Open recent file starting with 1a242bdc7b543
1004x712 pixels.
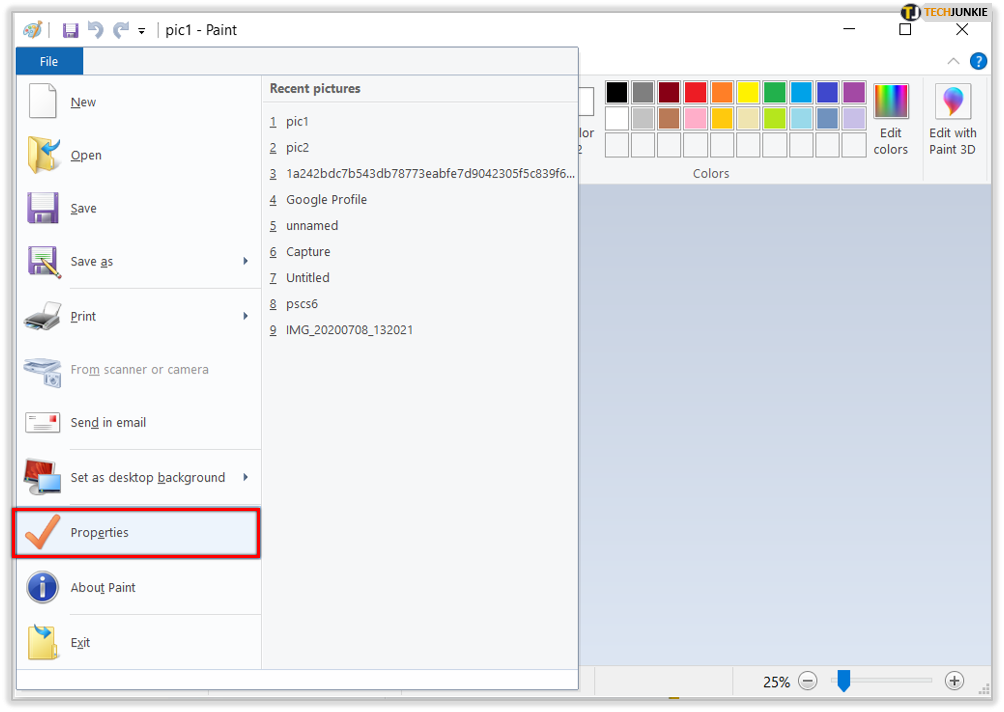pyautogui.click(x=421, y=174)
